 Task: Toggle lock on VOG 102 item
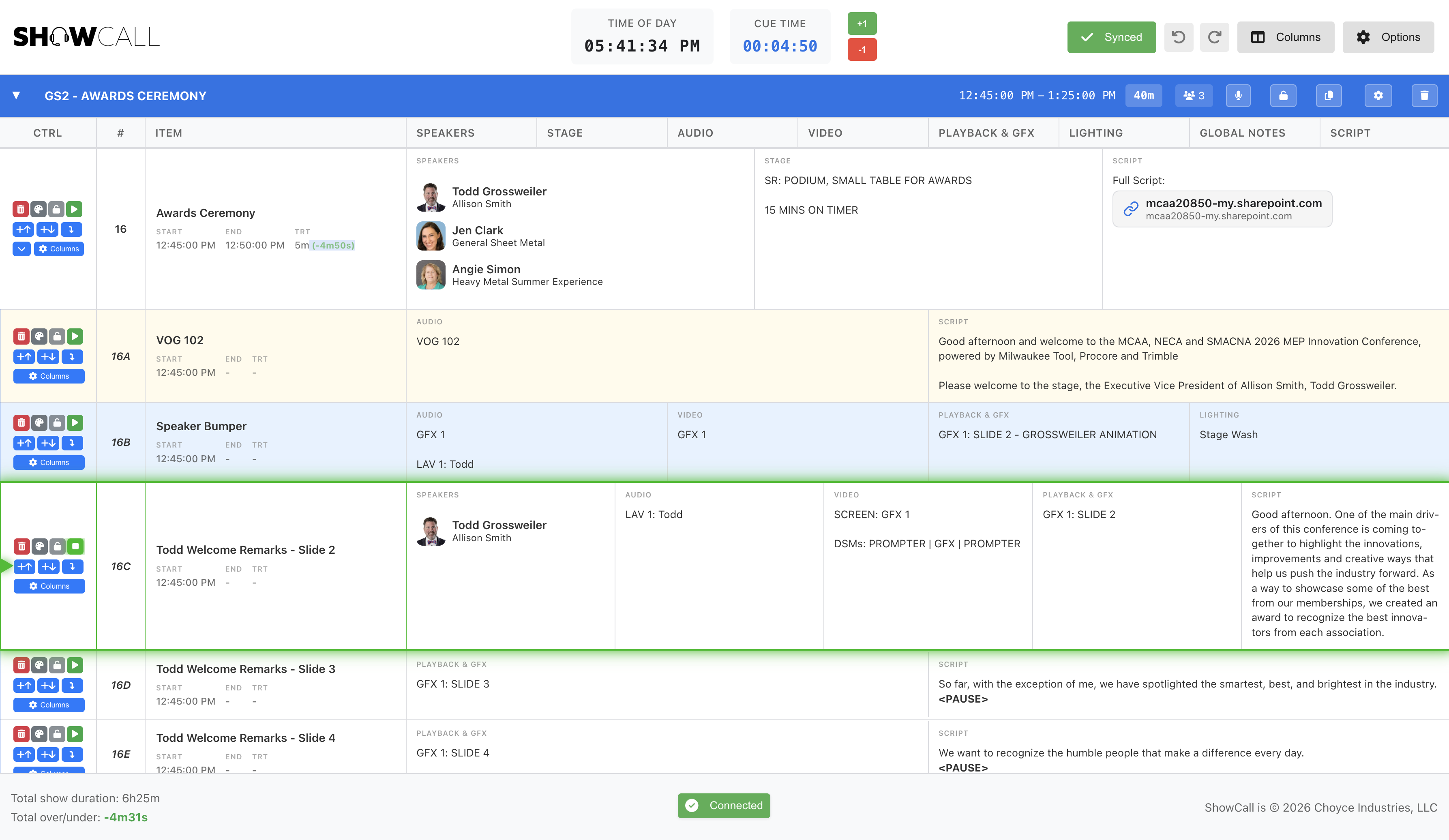57,336
